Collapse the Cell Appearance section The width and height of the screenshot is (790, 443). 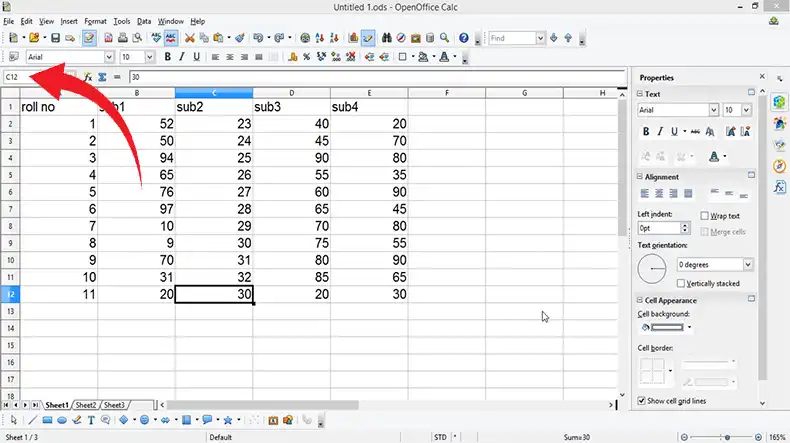[x=640, y=300]
